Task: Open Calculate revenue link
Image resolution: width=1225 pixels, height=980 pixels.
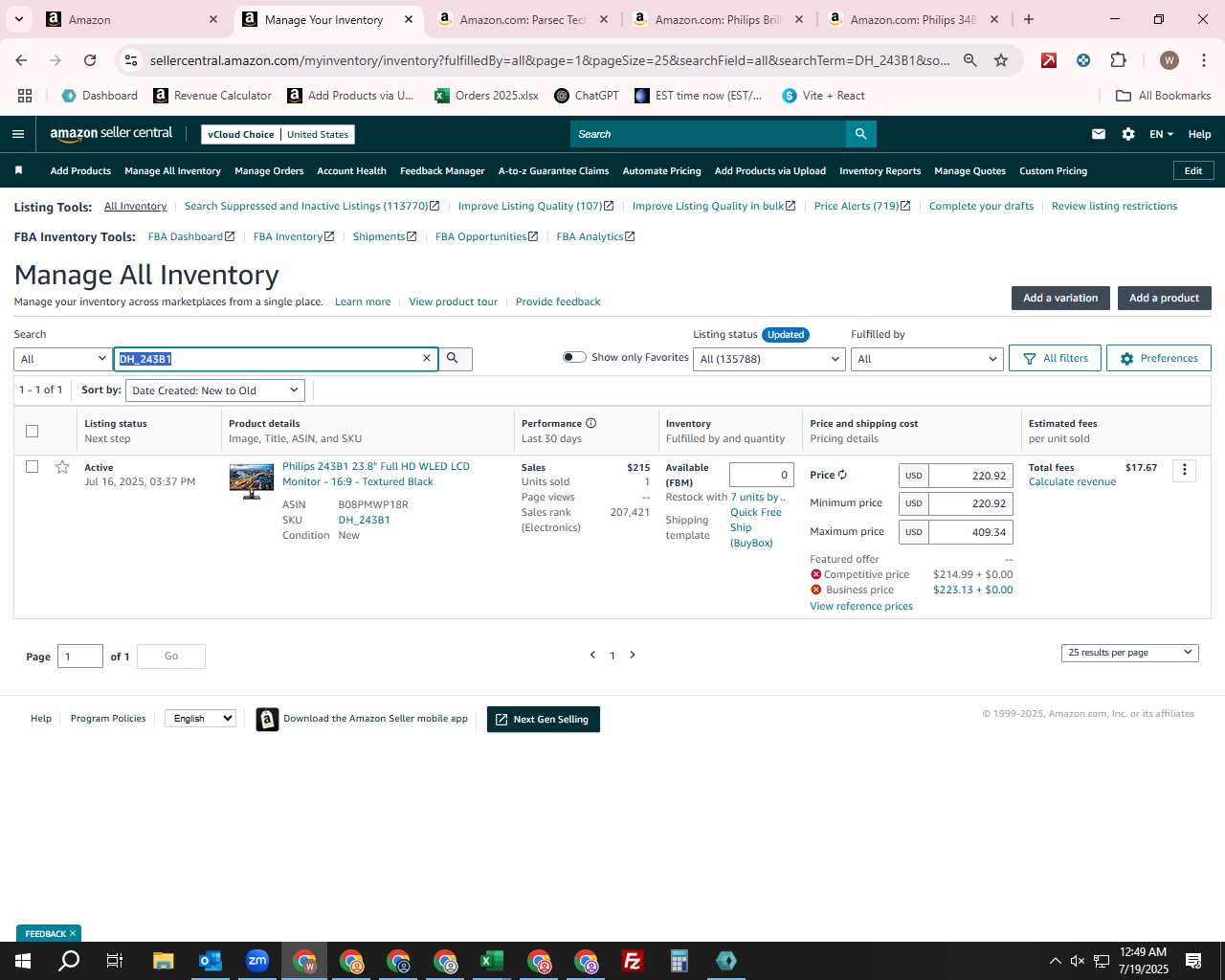Action: point(1072,482)
